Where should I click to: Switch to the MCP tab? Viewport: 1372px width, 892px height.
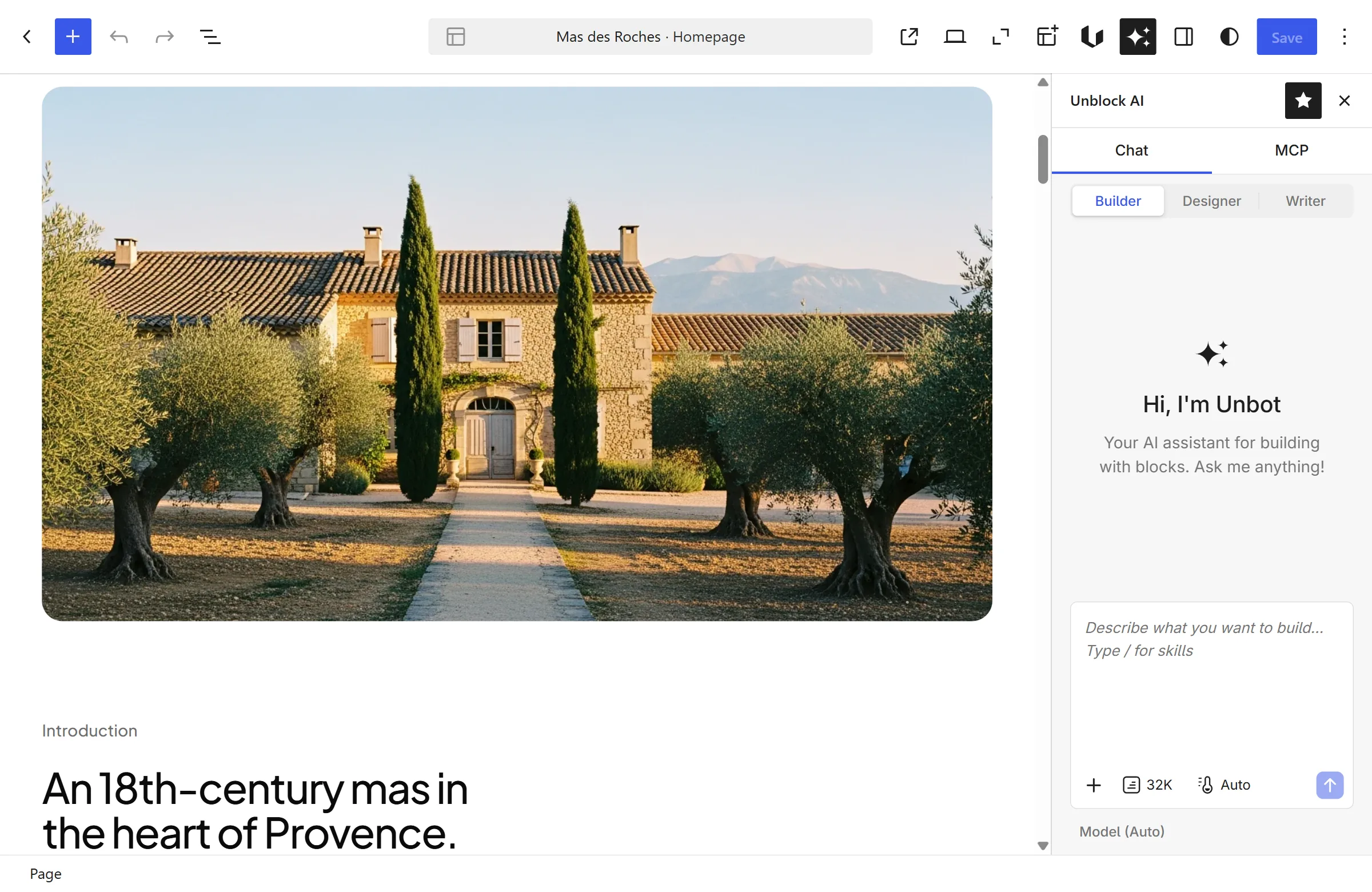pos(1291,150)
